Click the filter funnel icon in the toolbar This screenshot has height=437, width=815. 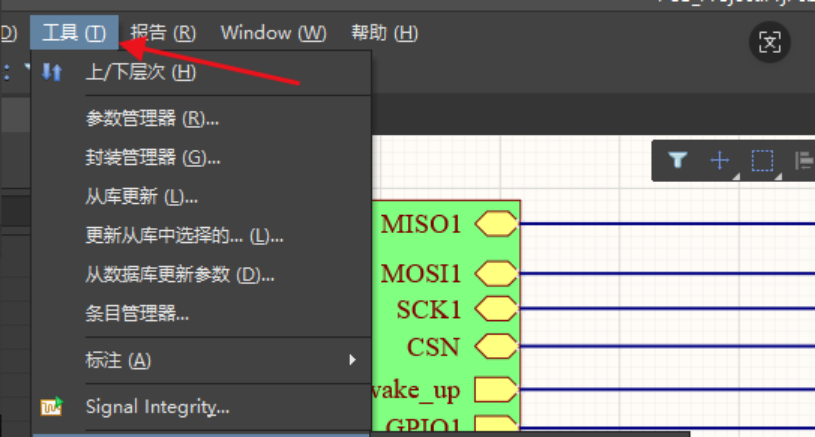coord(677,160)
